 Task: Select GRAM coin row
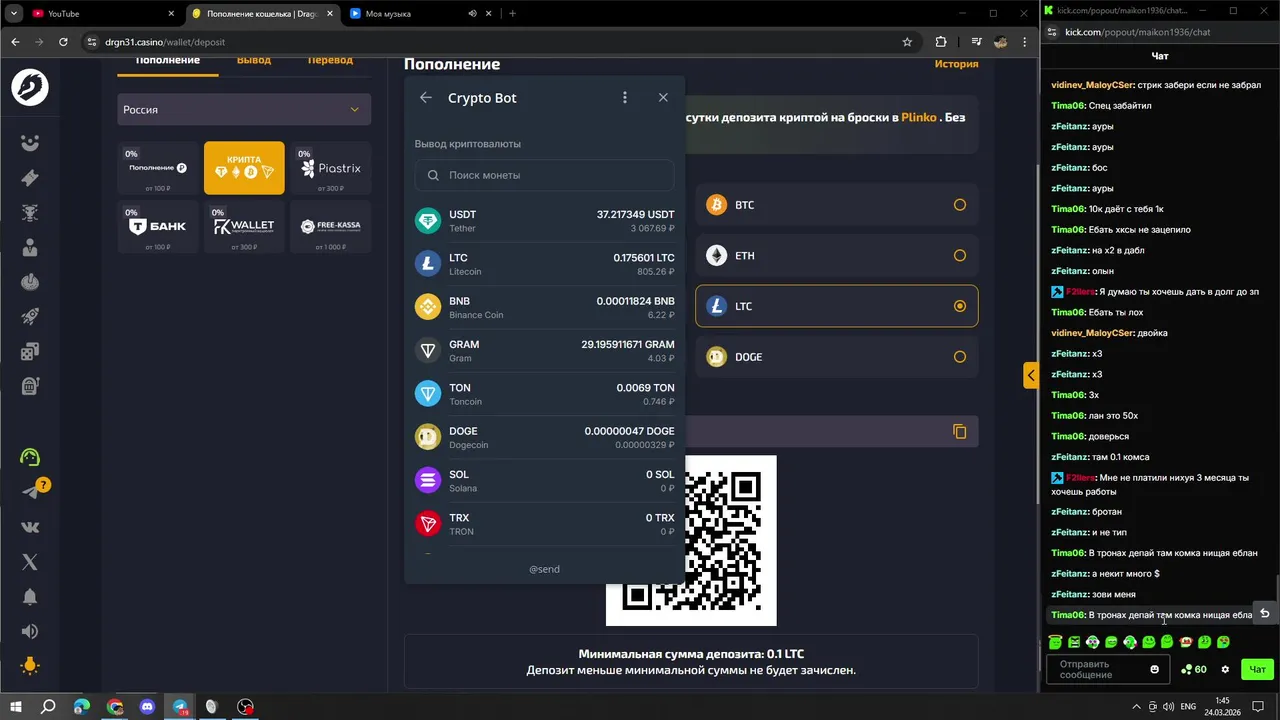click(545, 351)
